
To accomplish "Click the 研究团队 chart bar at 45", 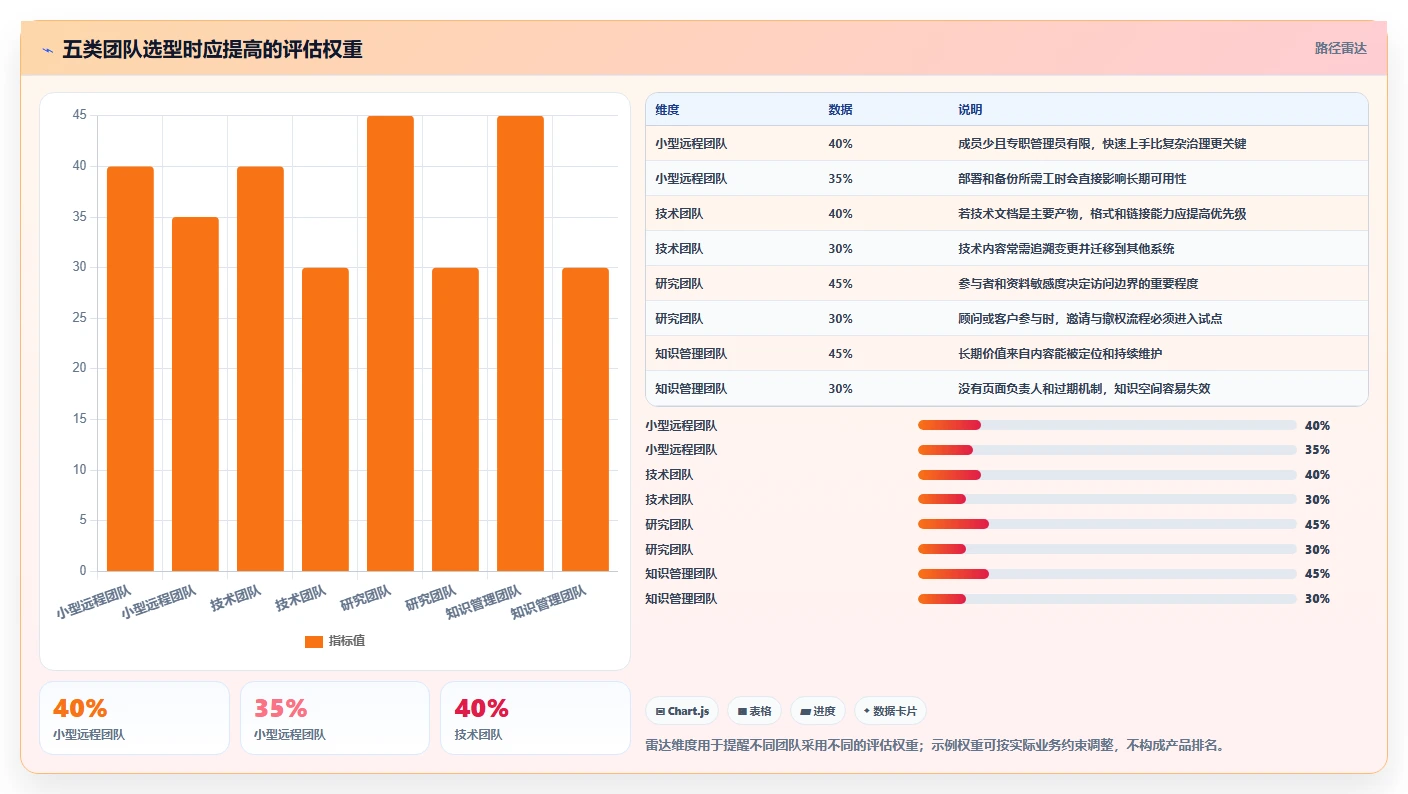I will tap(390, 343).
